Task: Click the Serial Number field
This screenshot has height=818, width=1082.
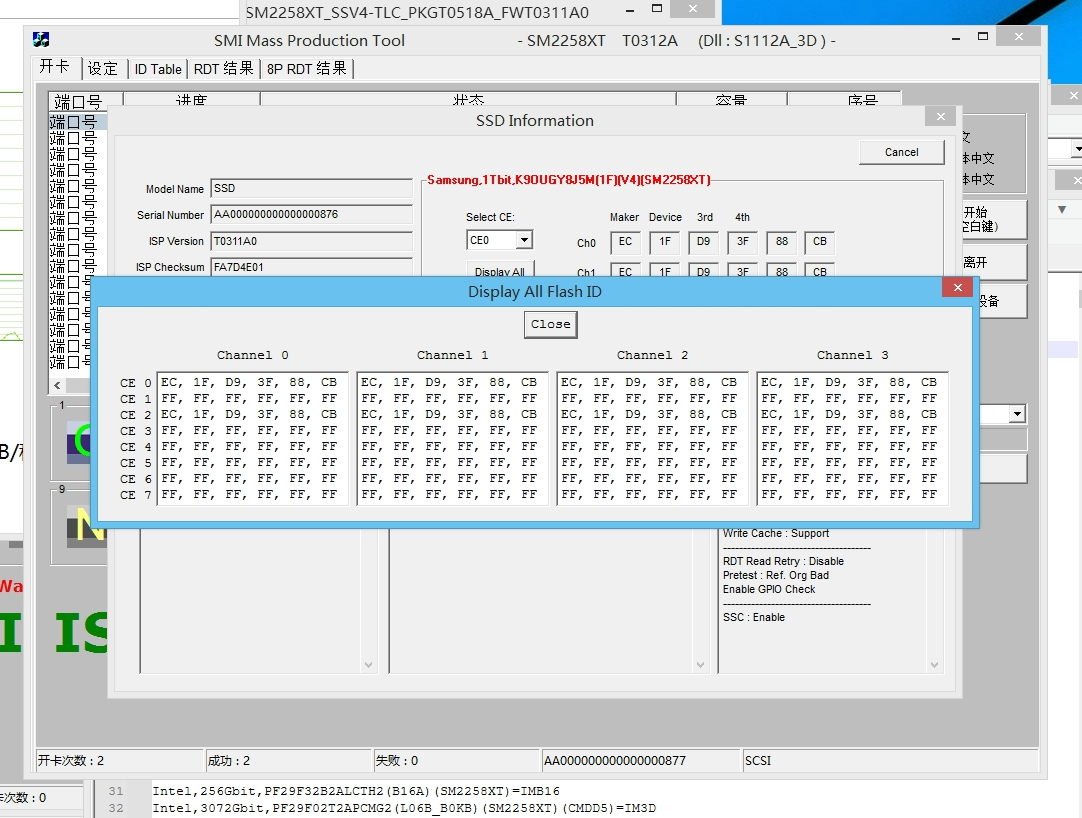Action: (310, 215)
